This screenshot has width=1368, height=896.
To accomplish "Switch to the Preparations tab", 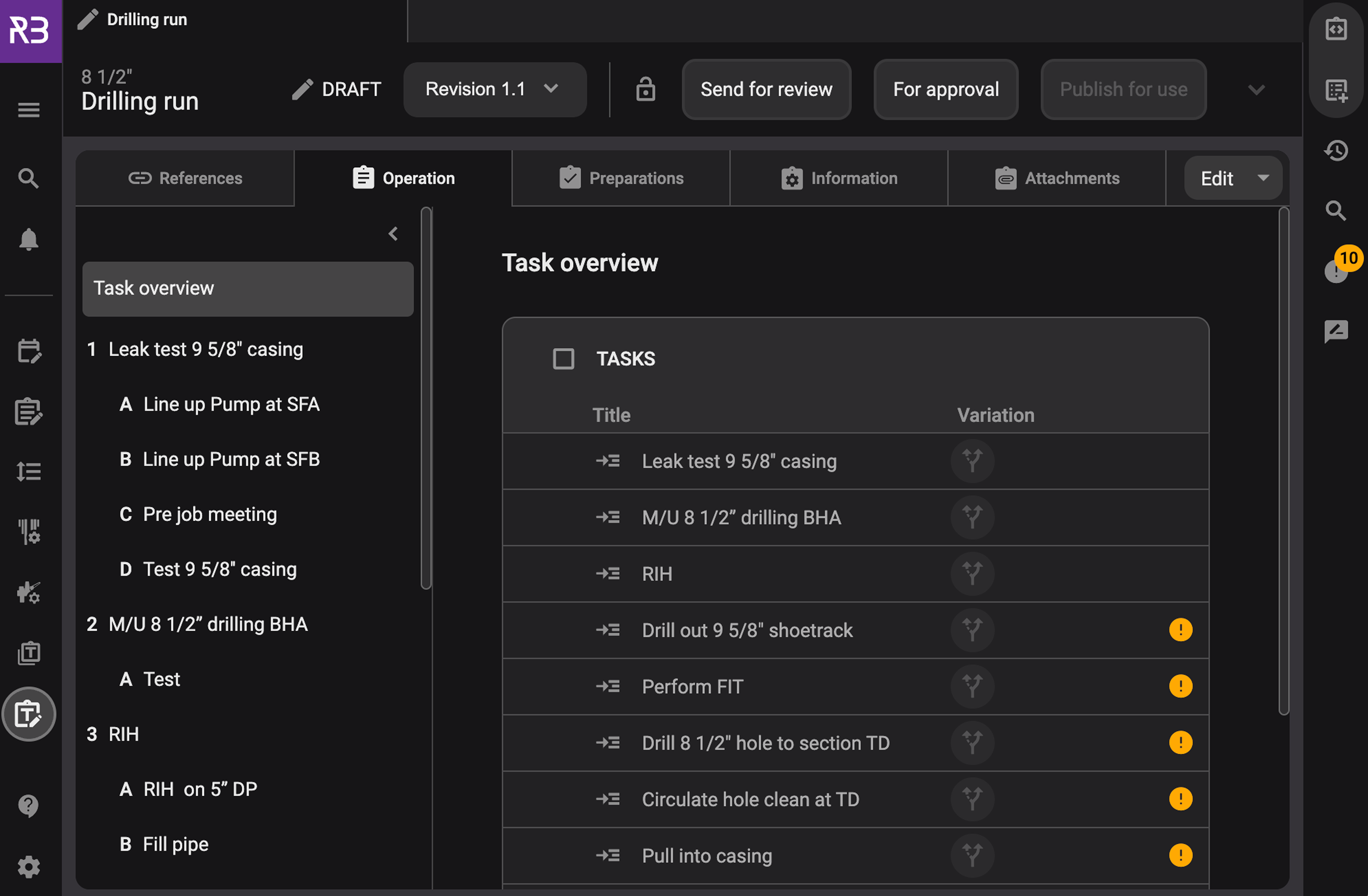I will (621, 178).
